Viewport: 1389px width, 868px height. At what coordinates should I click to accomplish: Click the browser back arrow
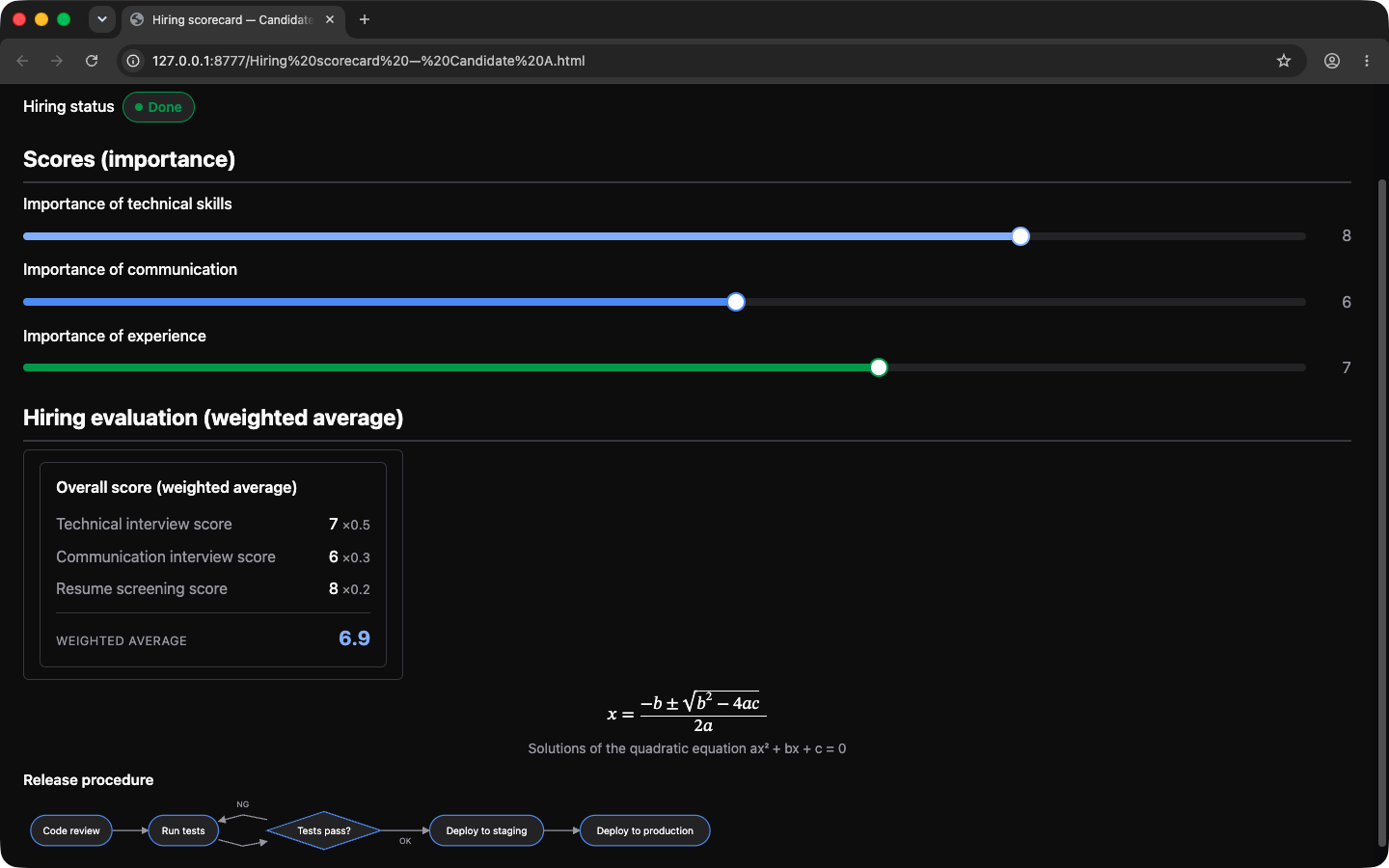(22, 61)
